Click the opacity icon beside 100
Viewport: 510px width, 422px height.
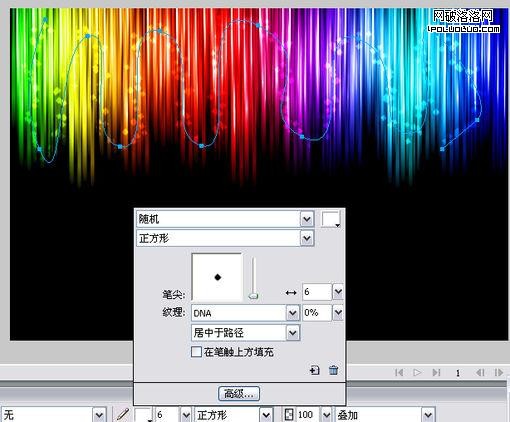click(x=289, y=415)
